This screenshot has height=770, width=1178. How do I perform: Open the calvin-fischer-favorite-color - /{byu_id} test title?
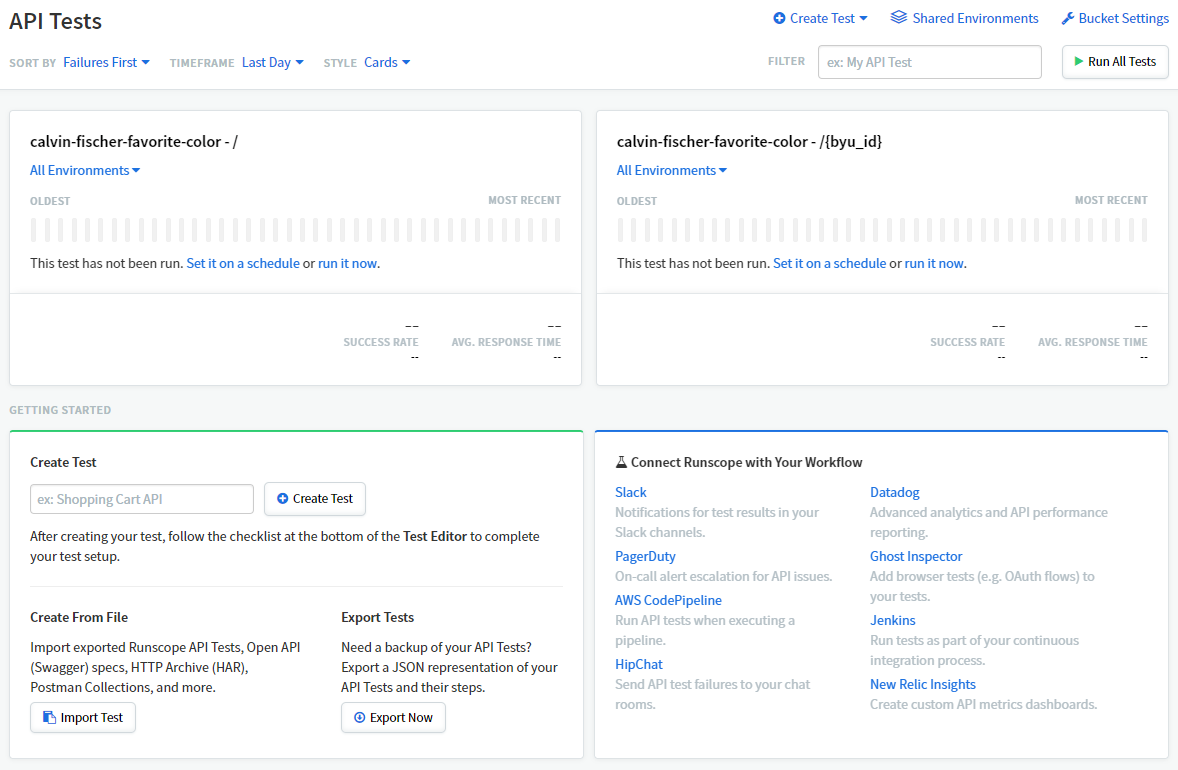tap(749, 141)
